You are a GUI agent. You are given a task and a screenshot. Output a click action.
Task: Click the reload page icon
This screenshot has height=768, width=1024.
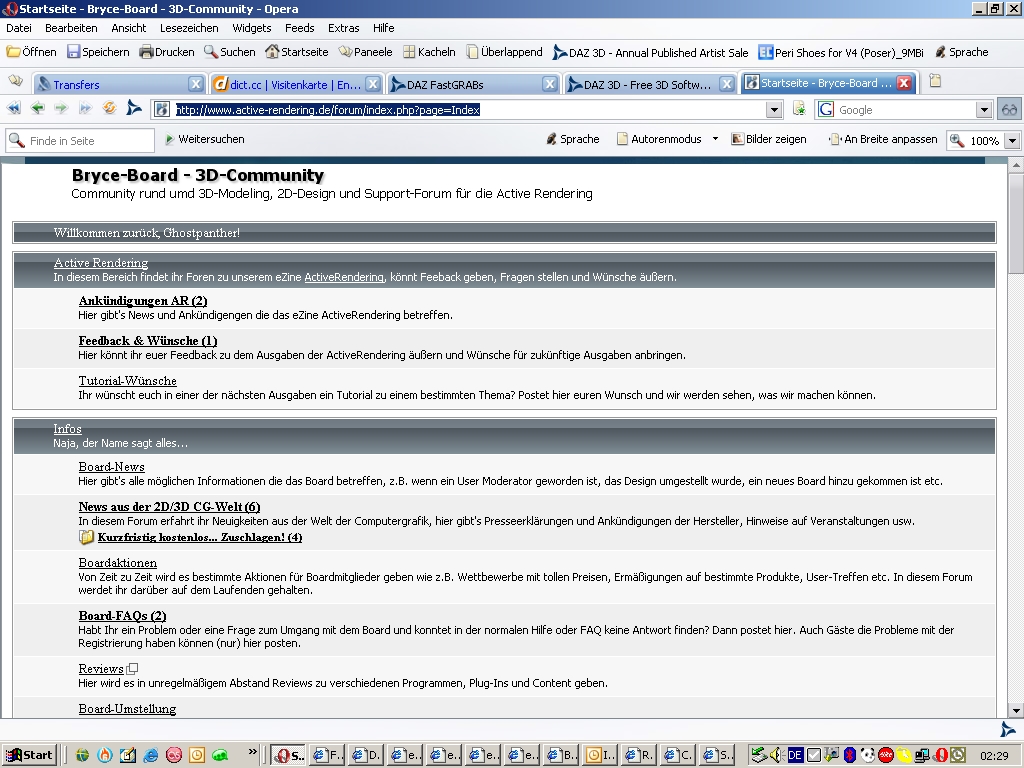coord(109,108)
